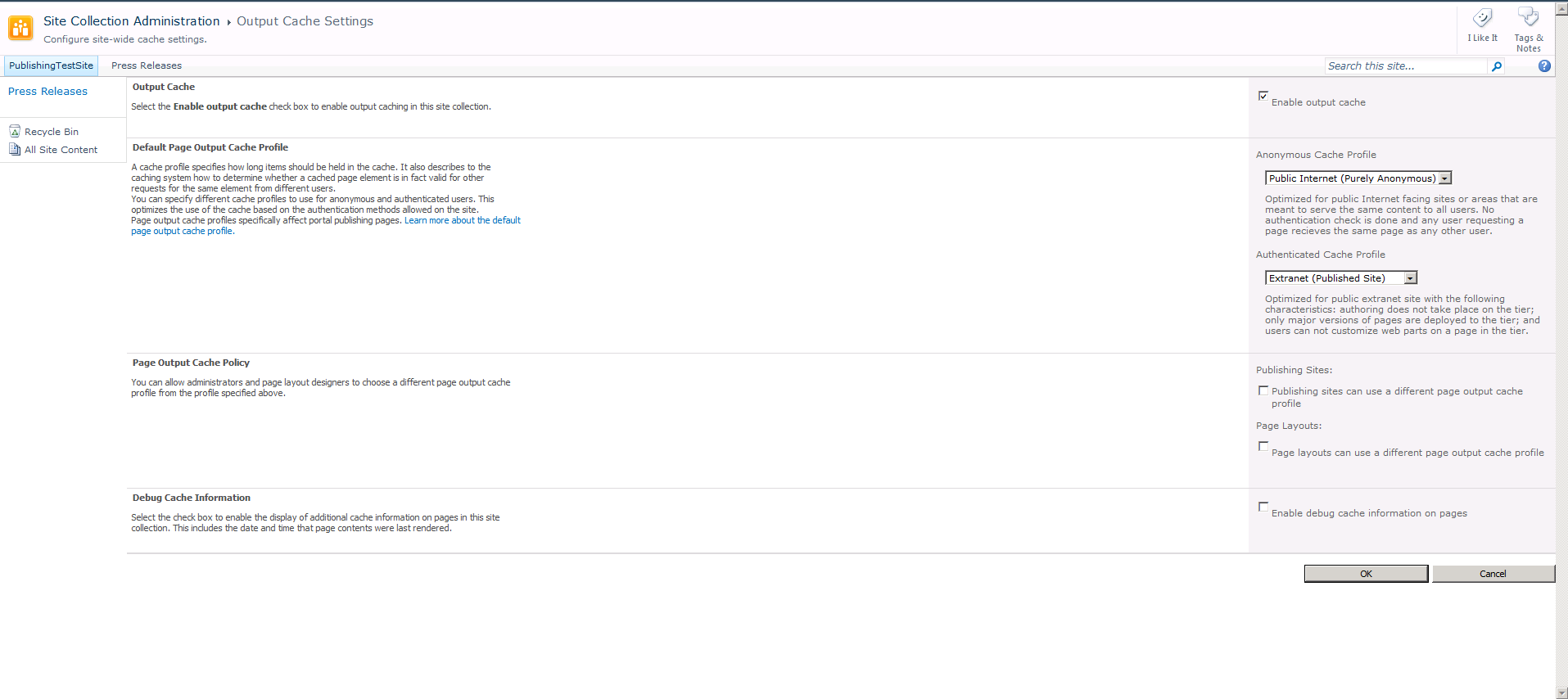Click the All Site Content icon

tap(15, 149)
